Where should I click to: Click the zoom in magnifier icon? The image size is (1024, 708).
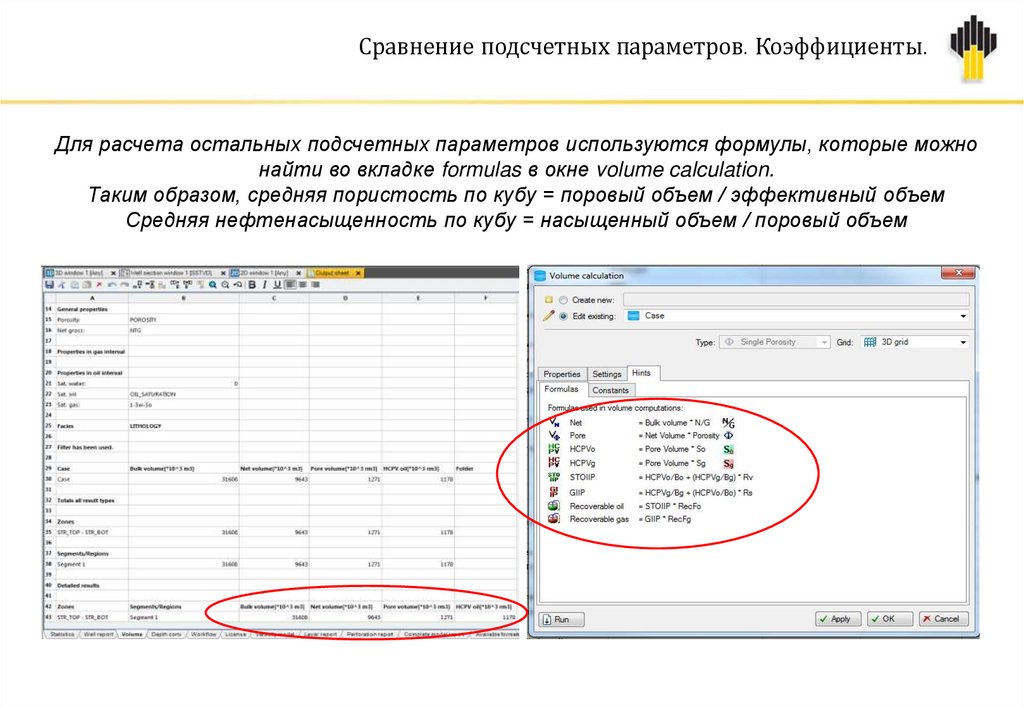click(213, 285)
